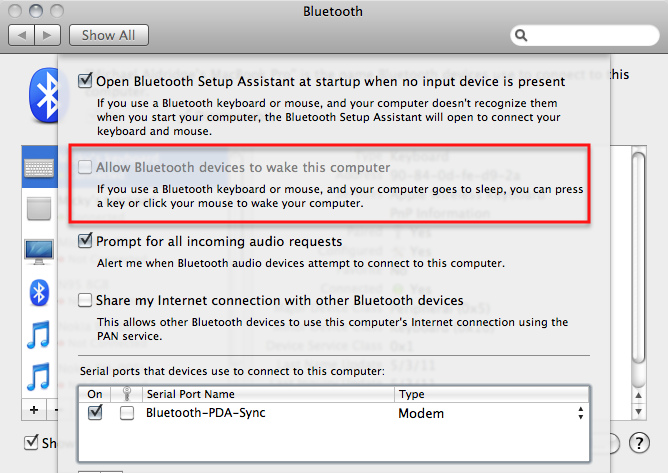
Task: Click the forward navigation arrow
Action: tap(47, 35)
